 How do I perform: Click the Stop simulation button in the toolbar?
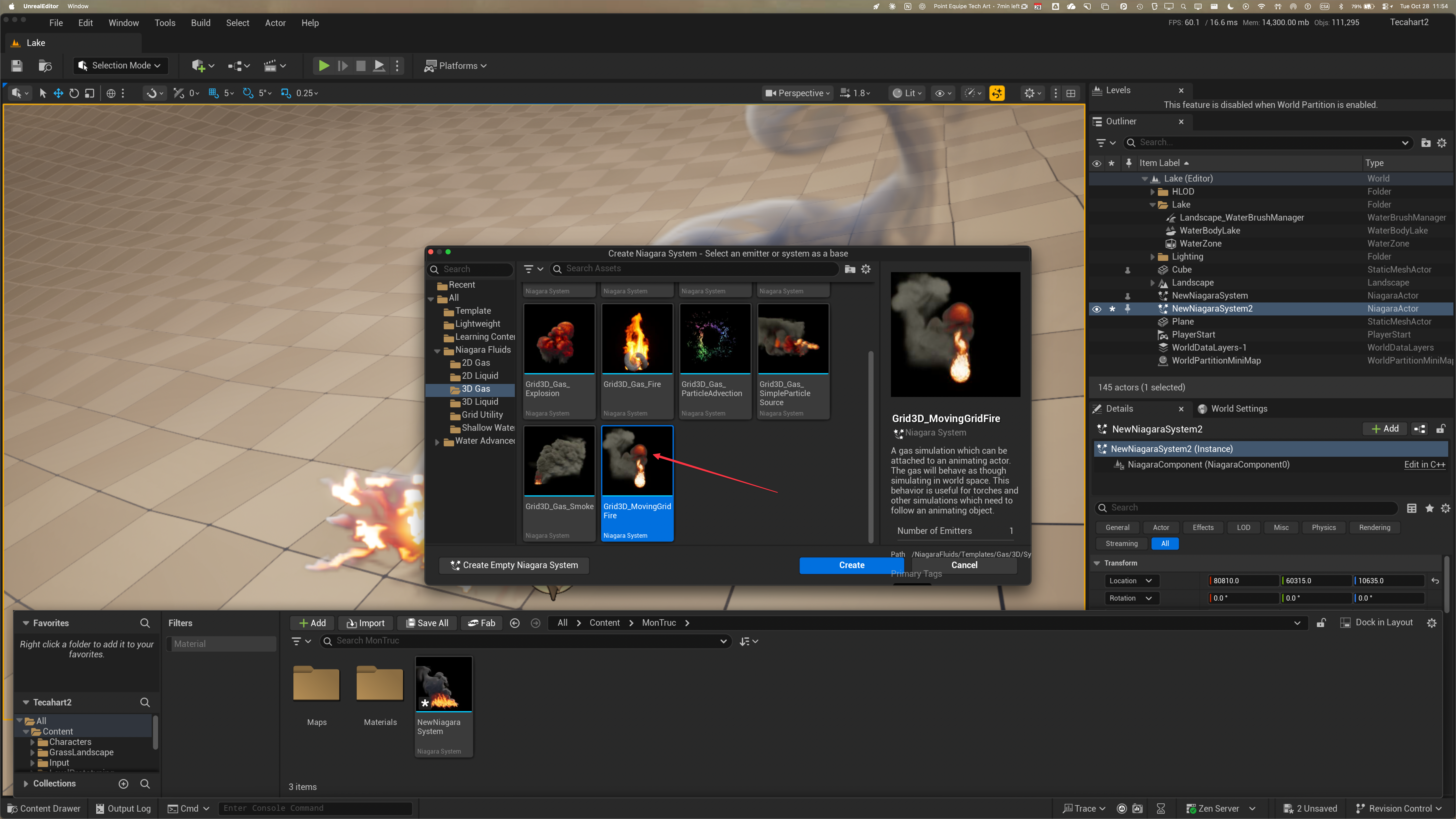tap(361, 66)
